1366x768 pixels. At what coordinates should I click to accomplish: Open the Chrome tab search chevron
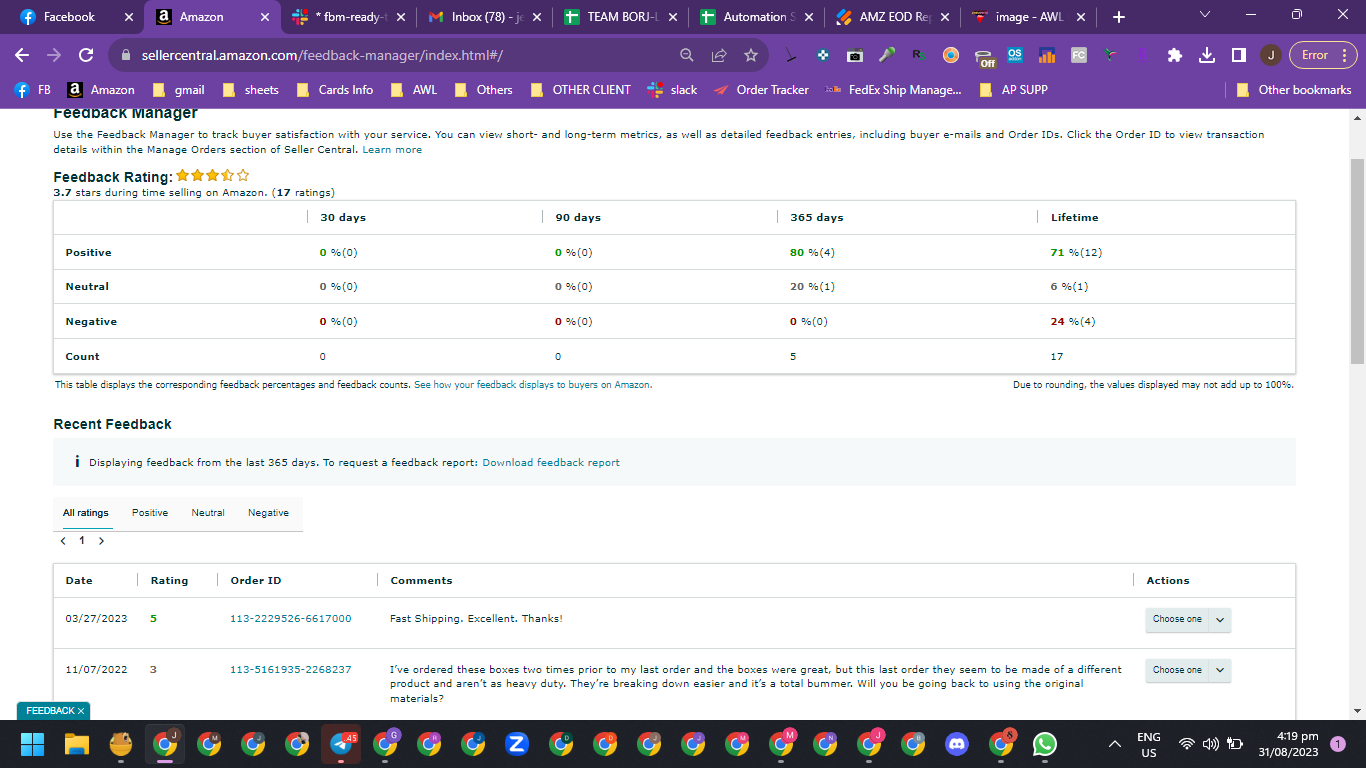click(x=1204, y=16)
